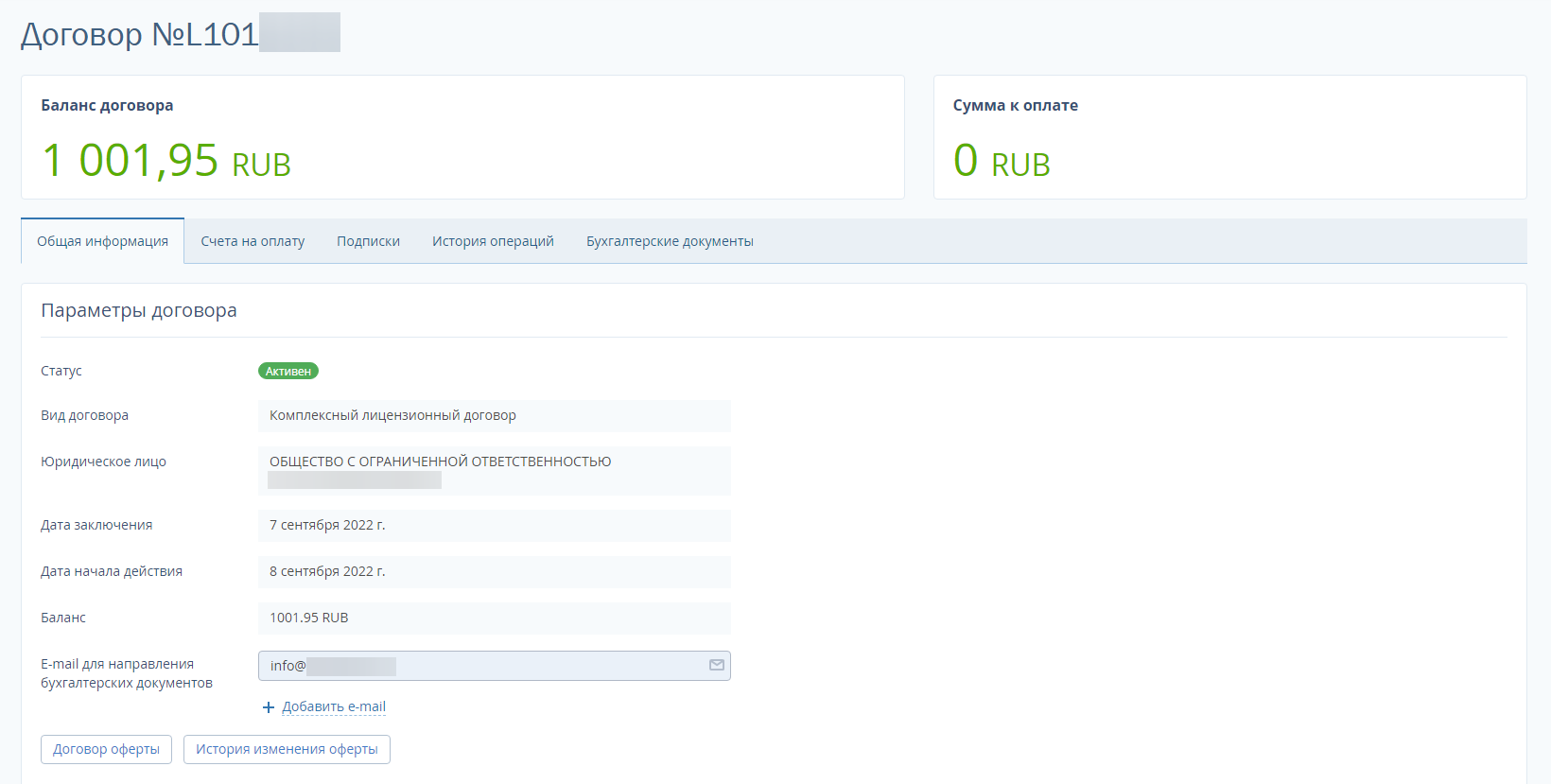Image resolution: width=1551 pixels, height=784 pixels.
Task: Click the Баланс договора heading
Action: [x=107, y=105]
